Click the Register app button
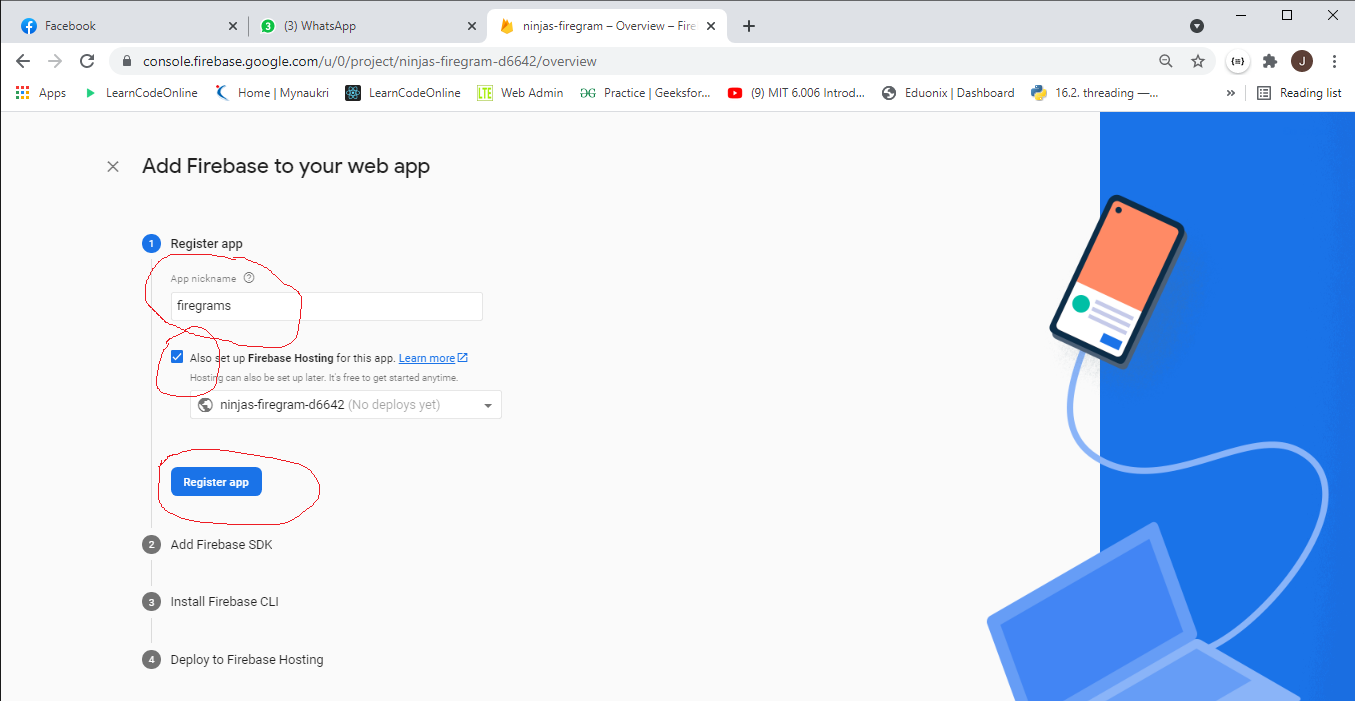Image resolution: width=1355 pixels, height=701 pixels. pos(216,482)
